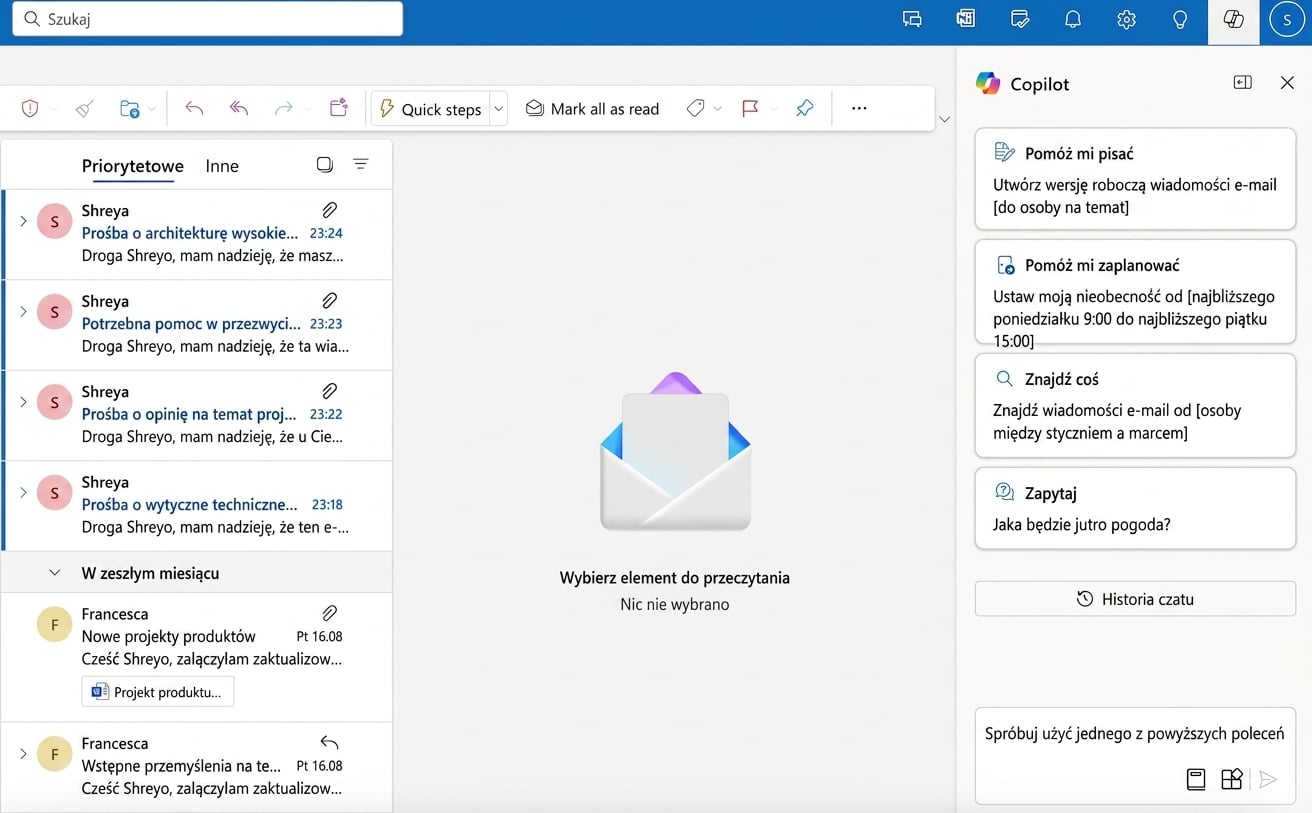Image resolution: width=1312 pixels, height=813 pixels.
Task: Open the Wstępne przemyślenia na te email
Action: tap(197, 766)
